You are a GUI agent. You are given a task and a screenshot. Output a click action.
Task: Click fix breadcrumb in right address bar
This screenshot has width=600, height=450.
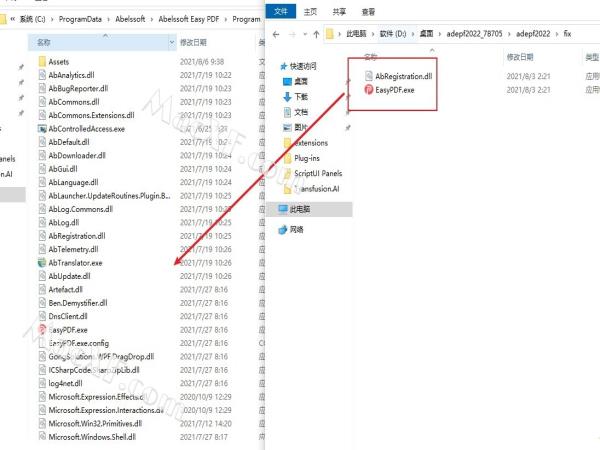tap(567, 34)
